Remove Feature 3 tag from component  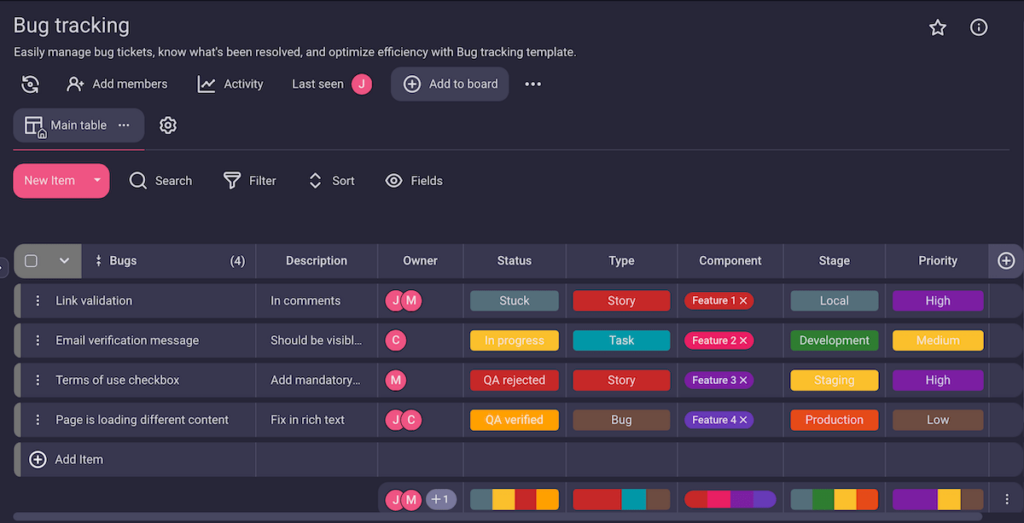[744, 380]
